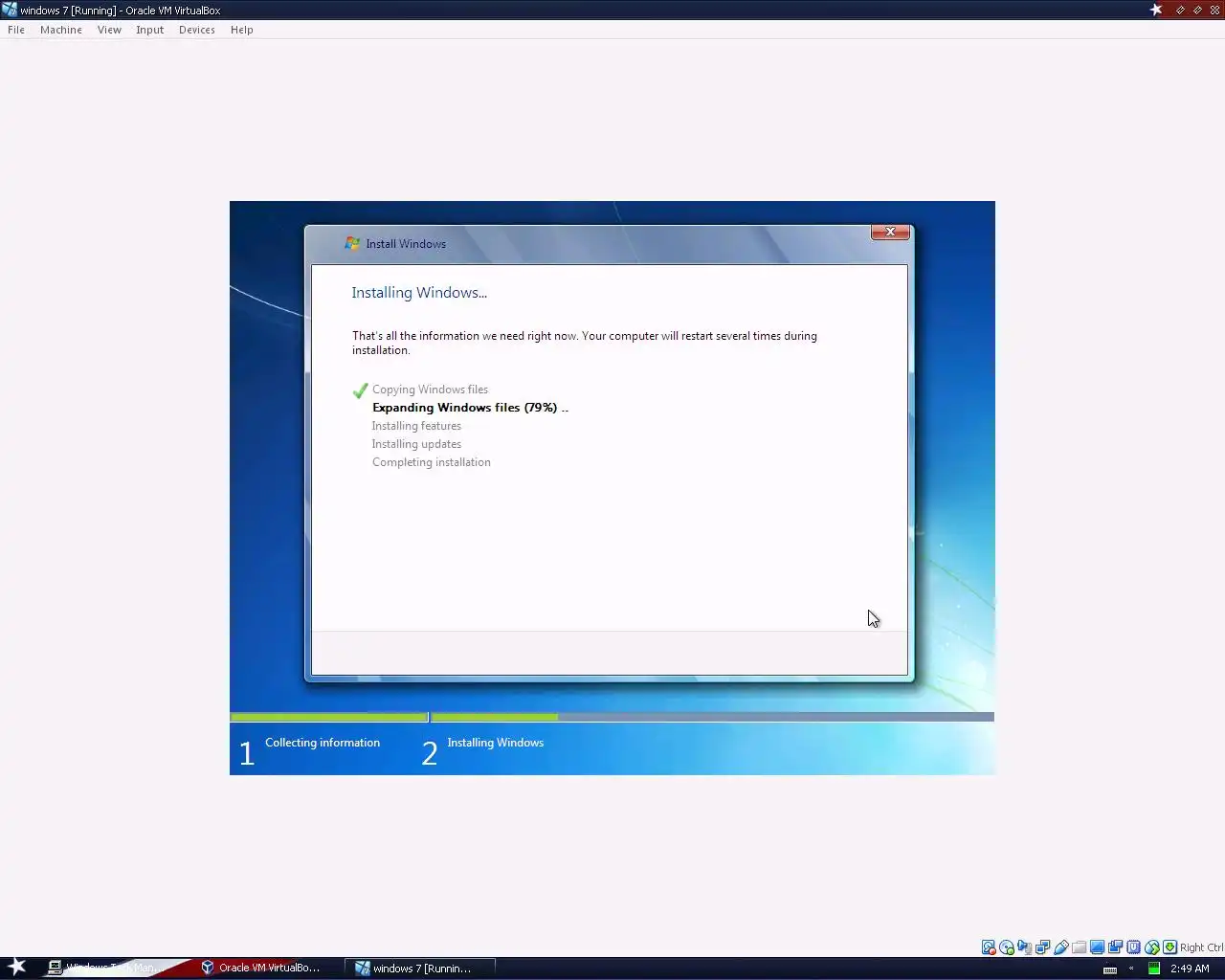Screen dimensions: 1225x980
Task: Click the green checkmark beside Copying Windows files
Action: point(360,390)
